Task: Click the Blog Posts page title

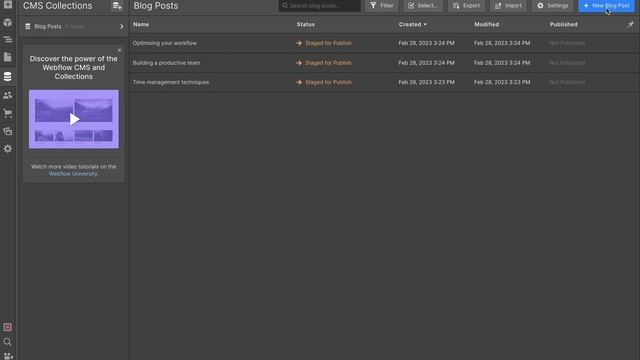Action: click(x=156, y=6)
